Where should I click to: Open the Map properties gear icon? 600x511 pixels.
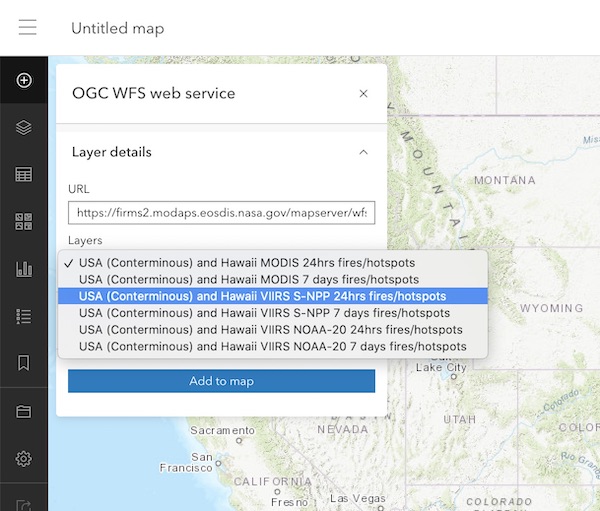(x=24, y=459)
